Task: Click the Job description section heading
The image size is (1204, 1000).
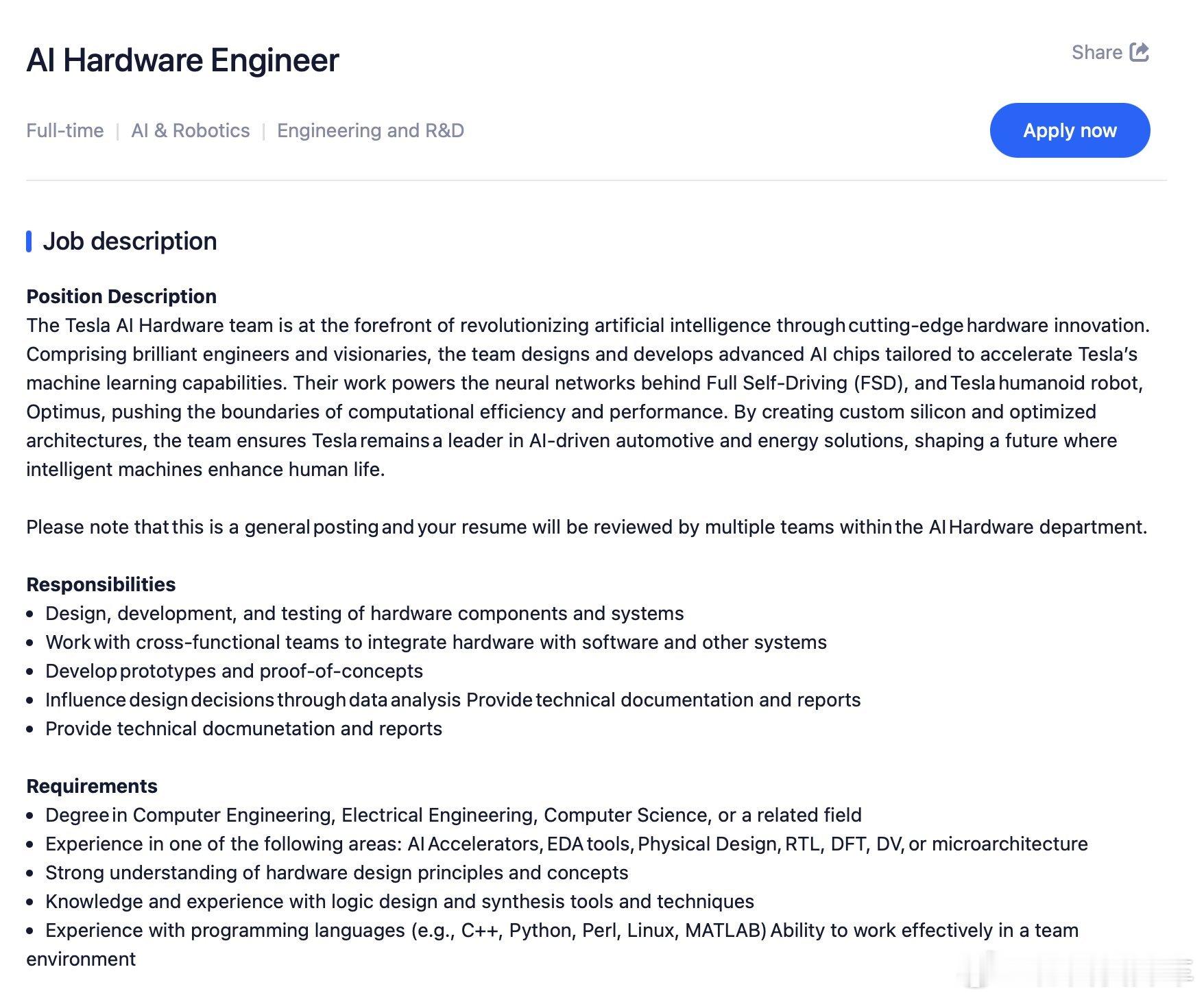Action: (x=130, y=241)
